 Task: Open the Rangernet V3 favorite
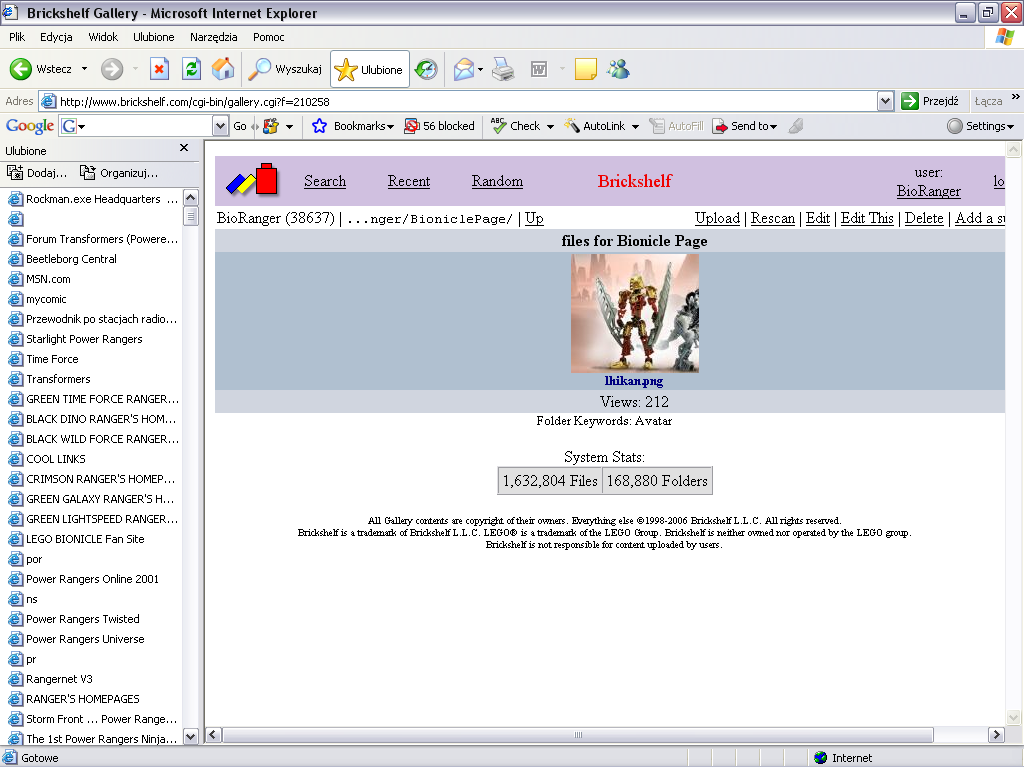coord(59,679)
